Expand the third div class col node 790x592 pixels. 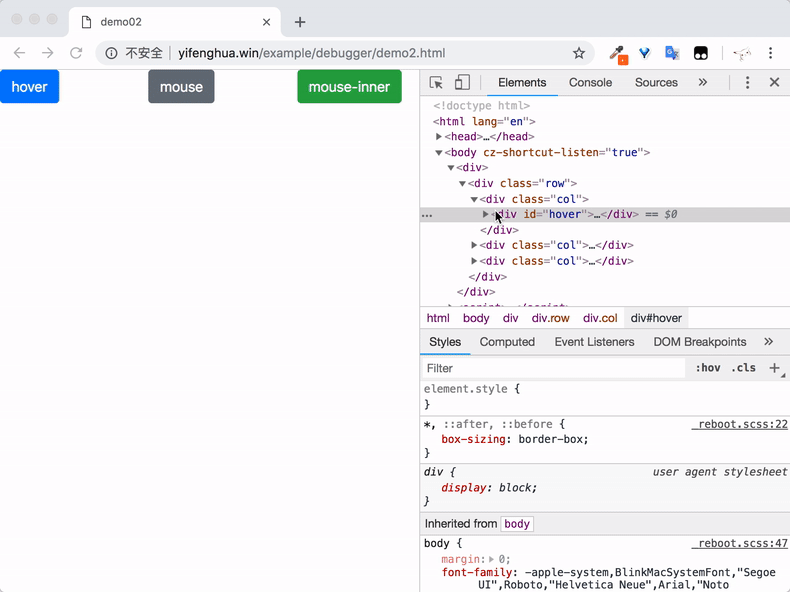(x=474, y=261)
